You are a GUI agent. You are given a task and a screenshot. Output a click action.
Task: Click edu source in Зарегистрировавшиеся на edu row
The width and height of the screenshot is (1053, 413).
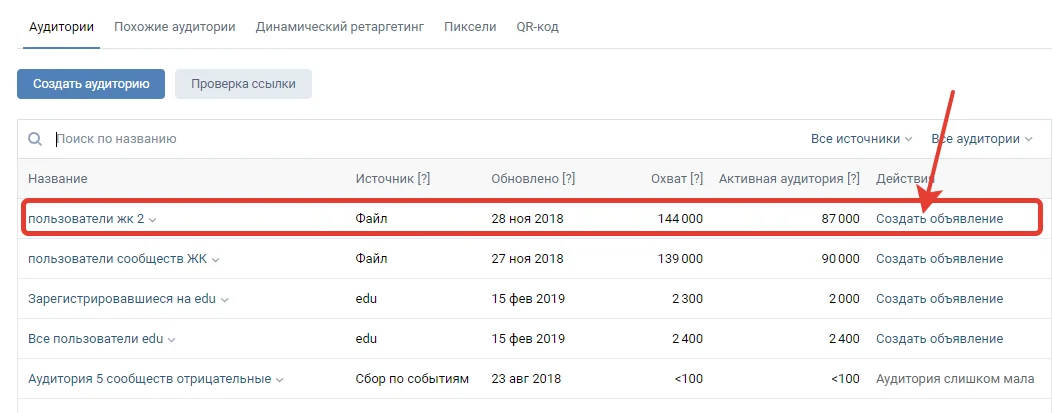[366, 299]
